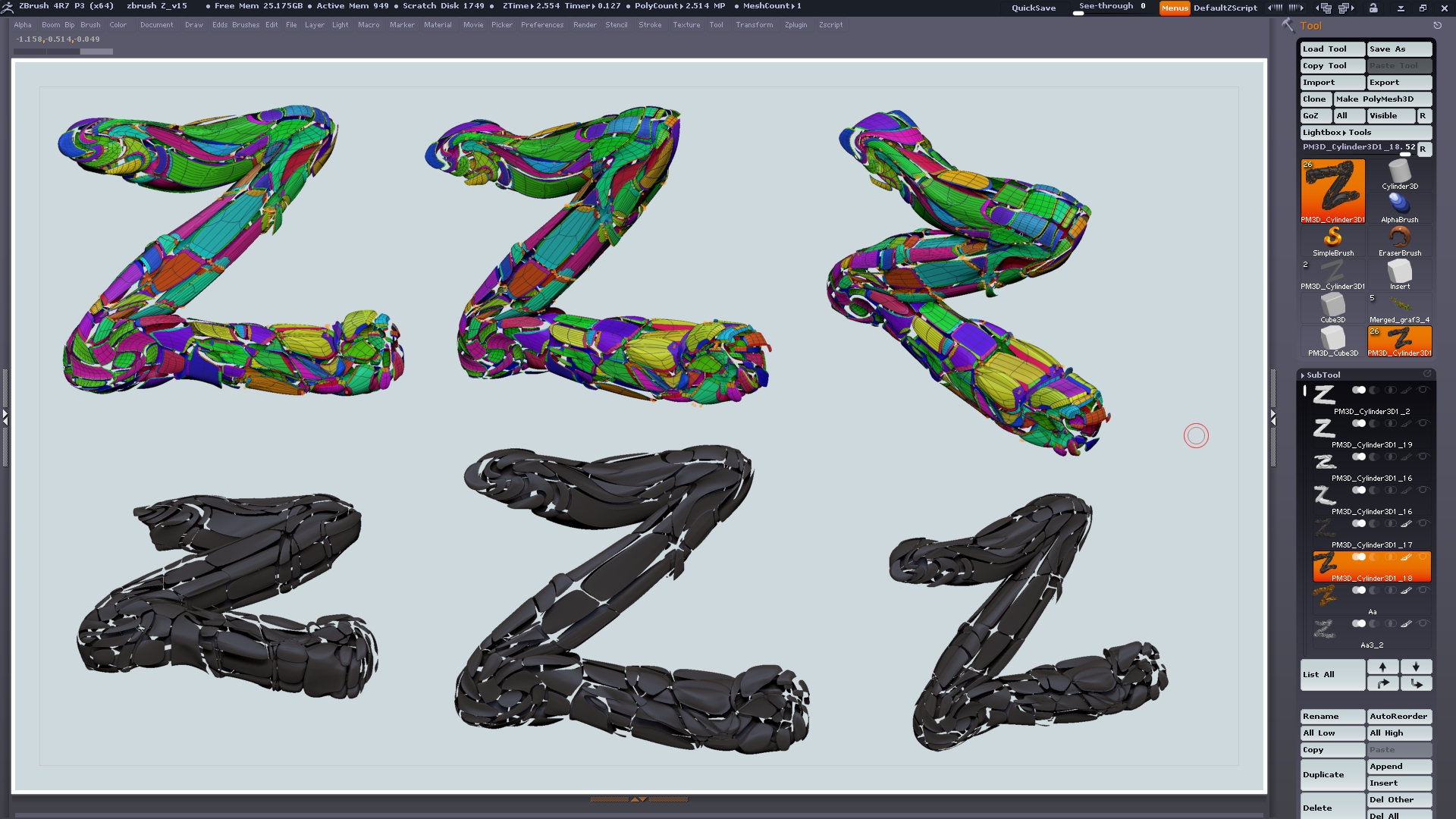Adjust the See-through slider

[x=1111, y=8]
